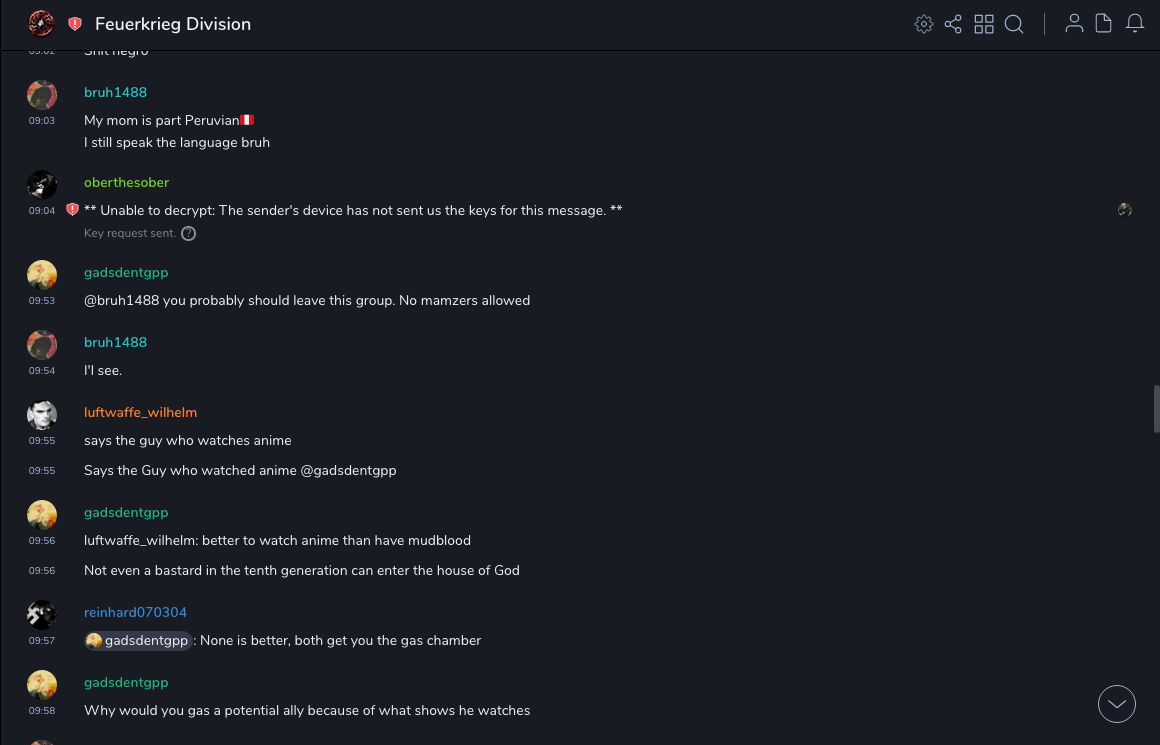The image size is (1160, 745).
Task: Open the read receipt avatar on 09:04 message
Action: pyautogui.click(x=1125, y=210)
